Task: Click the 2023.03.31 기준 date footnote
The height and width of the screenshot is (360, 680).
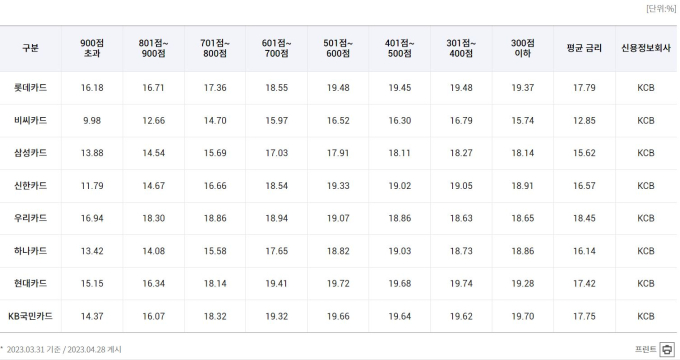Action: [x=33, y=350]
